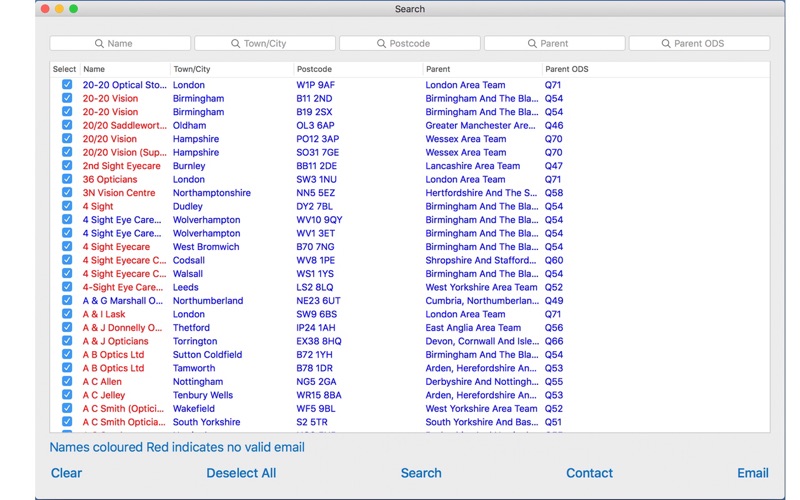Toggle checkbox for A C Allen
This screenshot has width=800, height=500.
(x=67, y=381)
